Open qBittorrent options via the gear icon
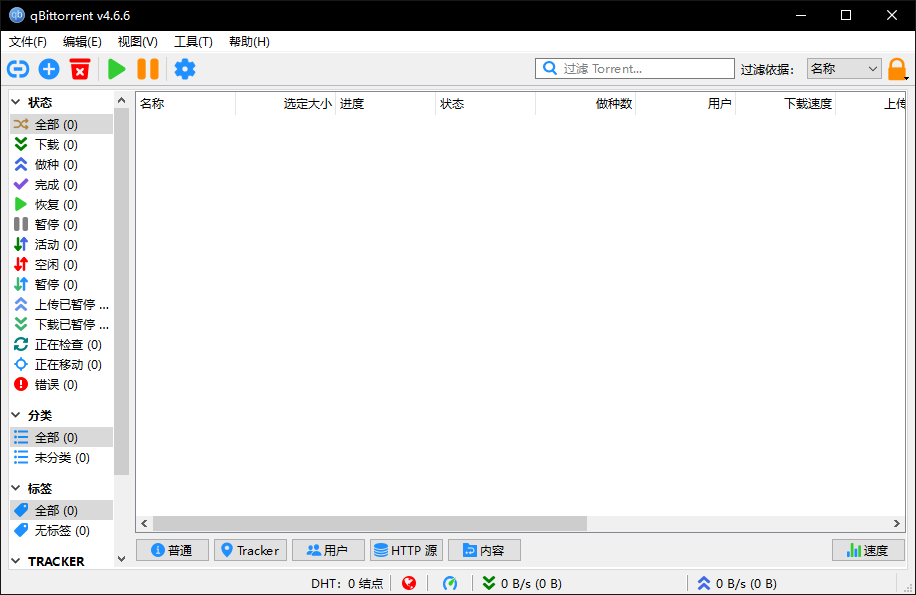This screenshot has width=916, height=595. point(184,69)
